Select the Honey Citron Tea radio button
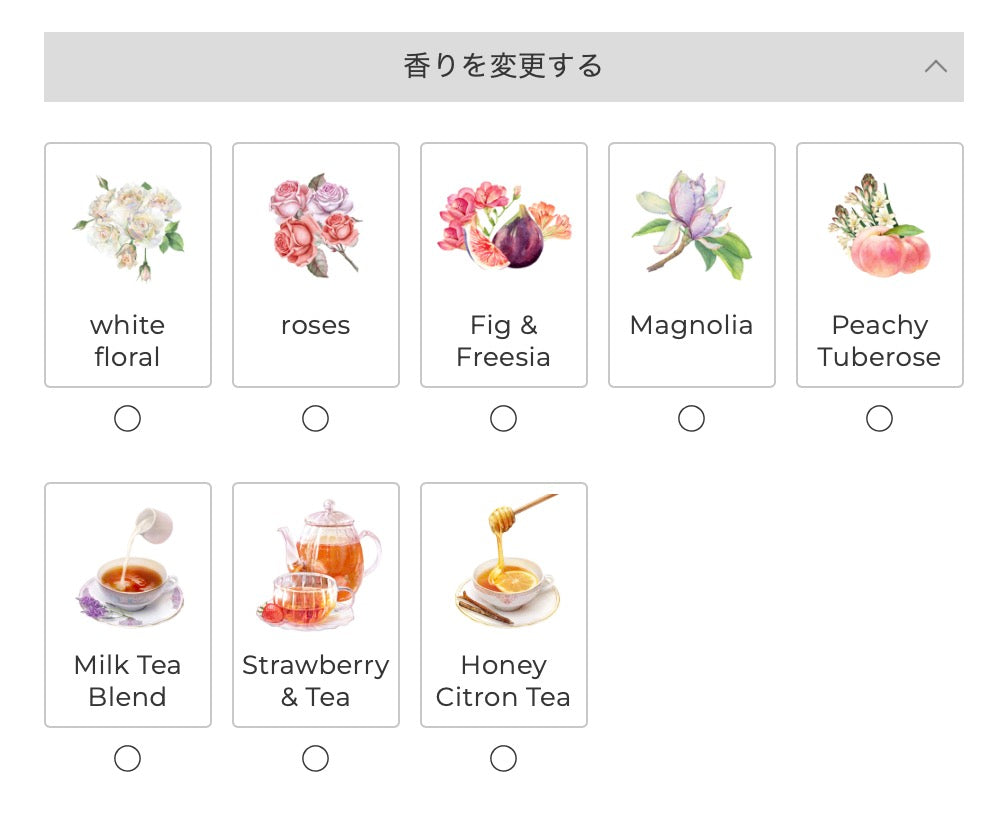1004x830 pixels. tap(503, 758)
